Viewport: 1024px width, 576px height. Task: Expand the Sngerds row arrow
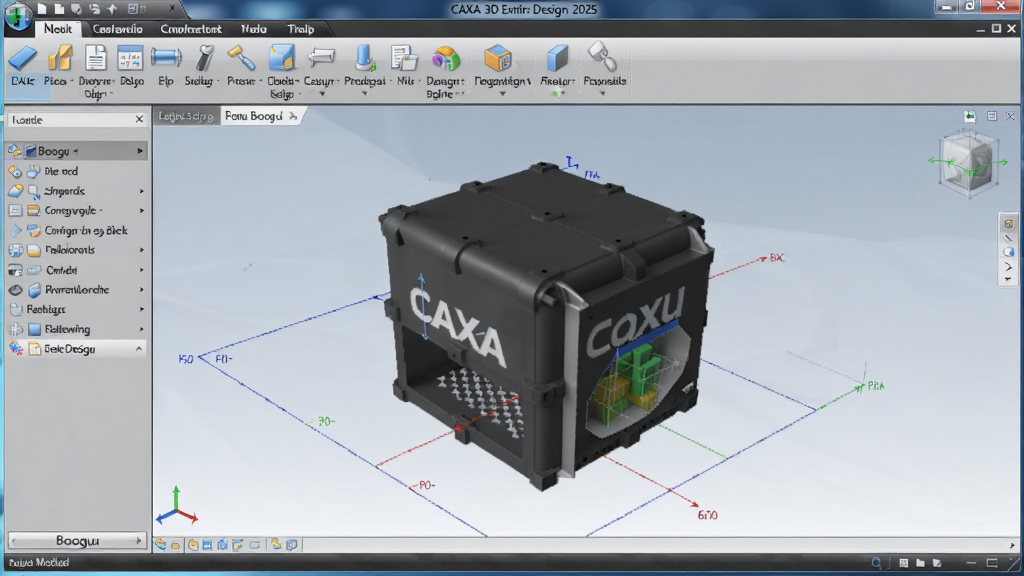pos(141,191)
